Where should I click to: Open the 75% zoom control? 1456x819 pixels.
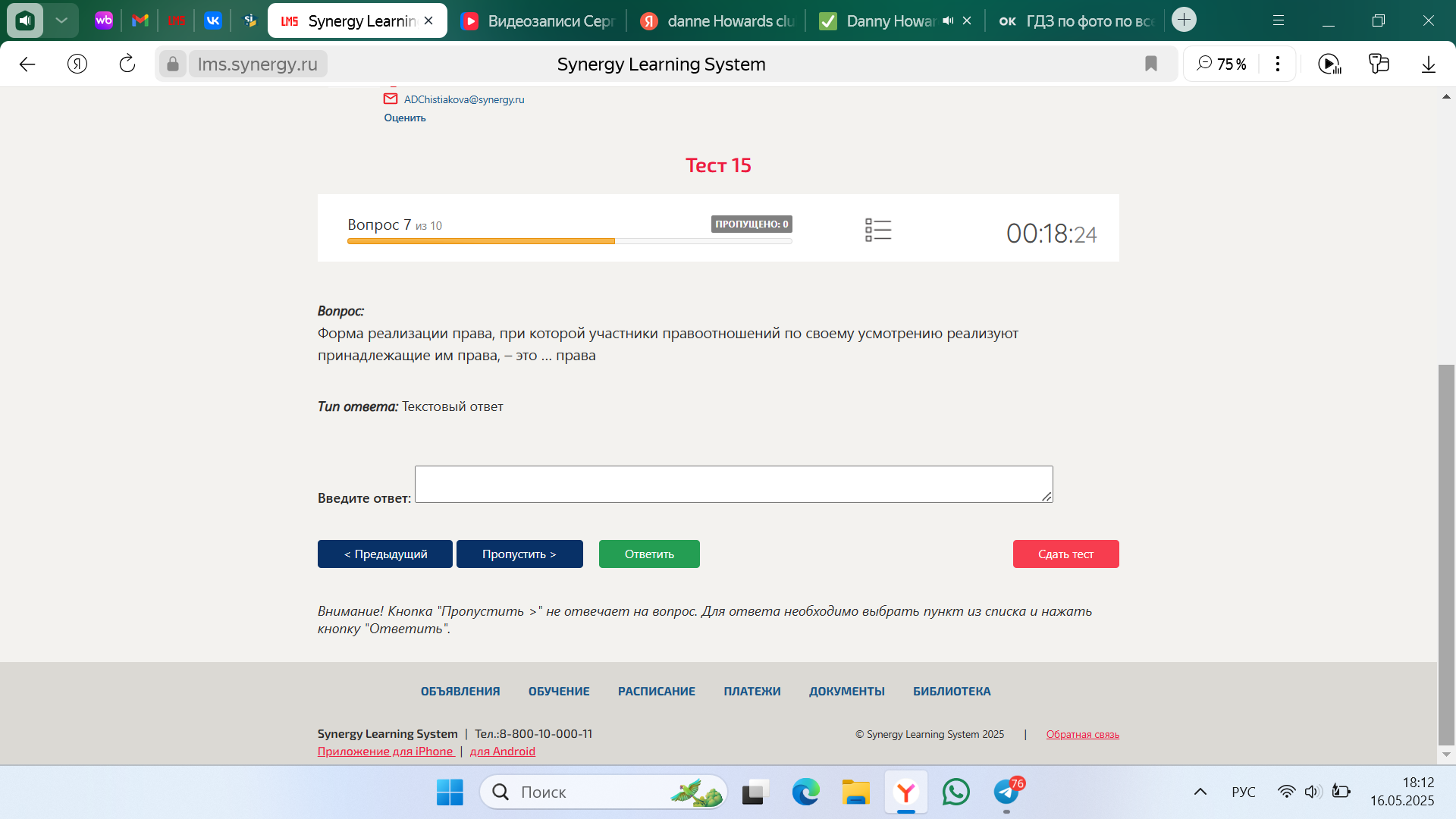pos(1222,64)
